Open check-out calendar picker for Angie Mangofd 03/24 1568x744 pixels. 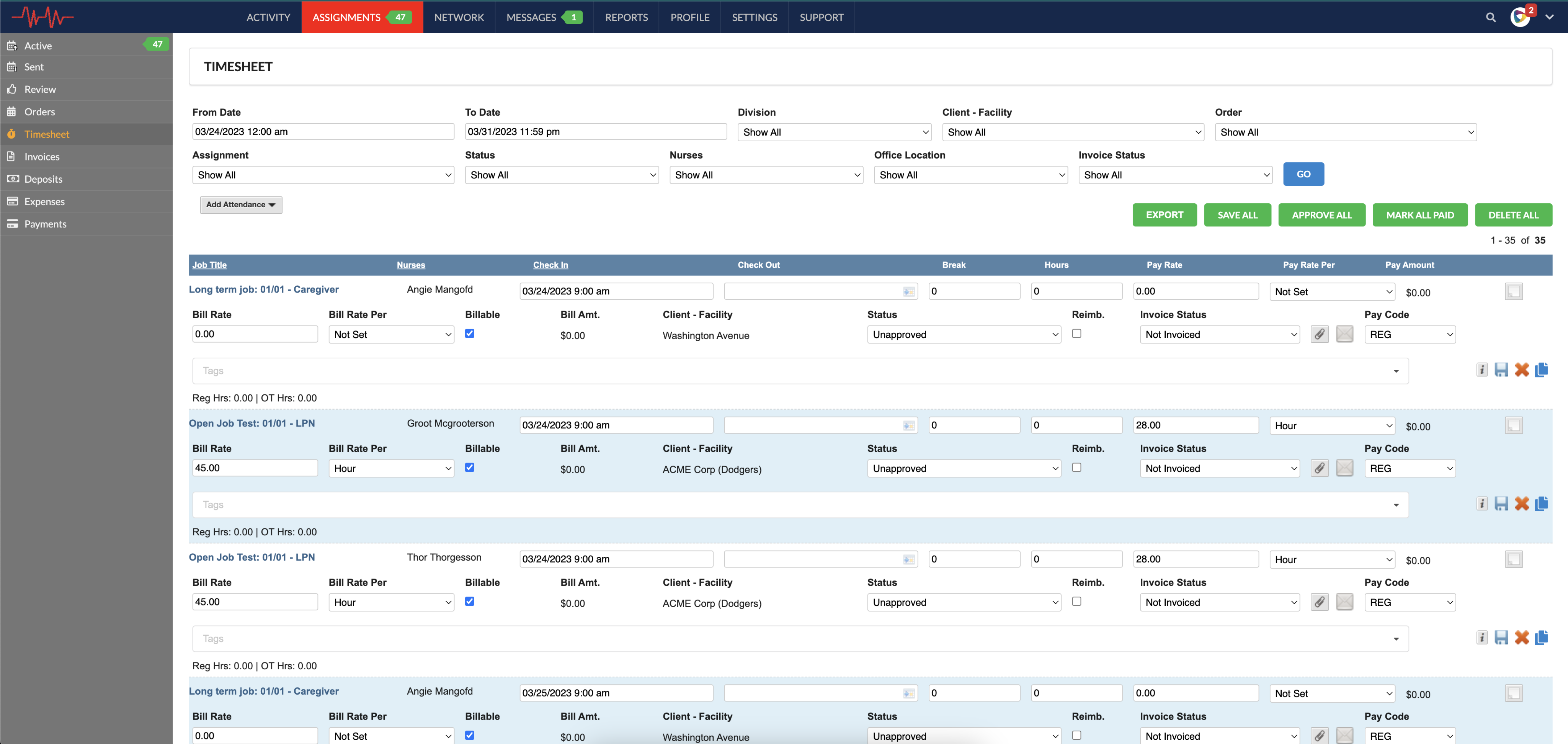[908, 292]
